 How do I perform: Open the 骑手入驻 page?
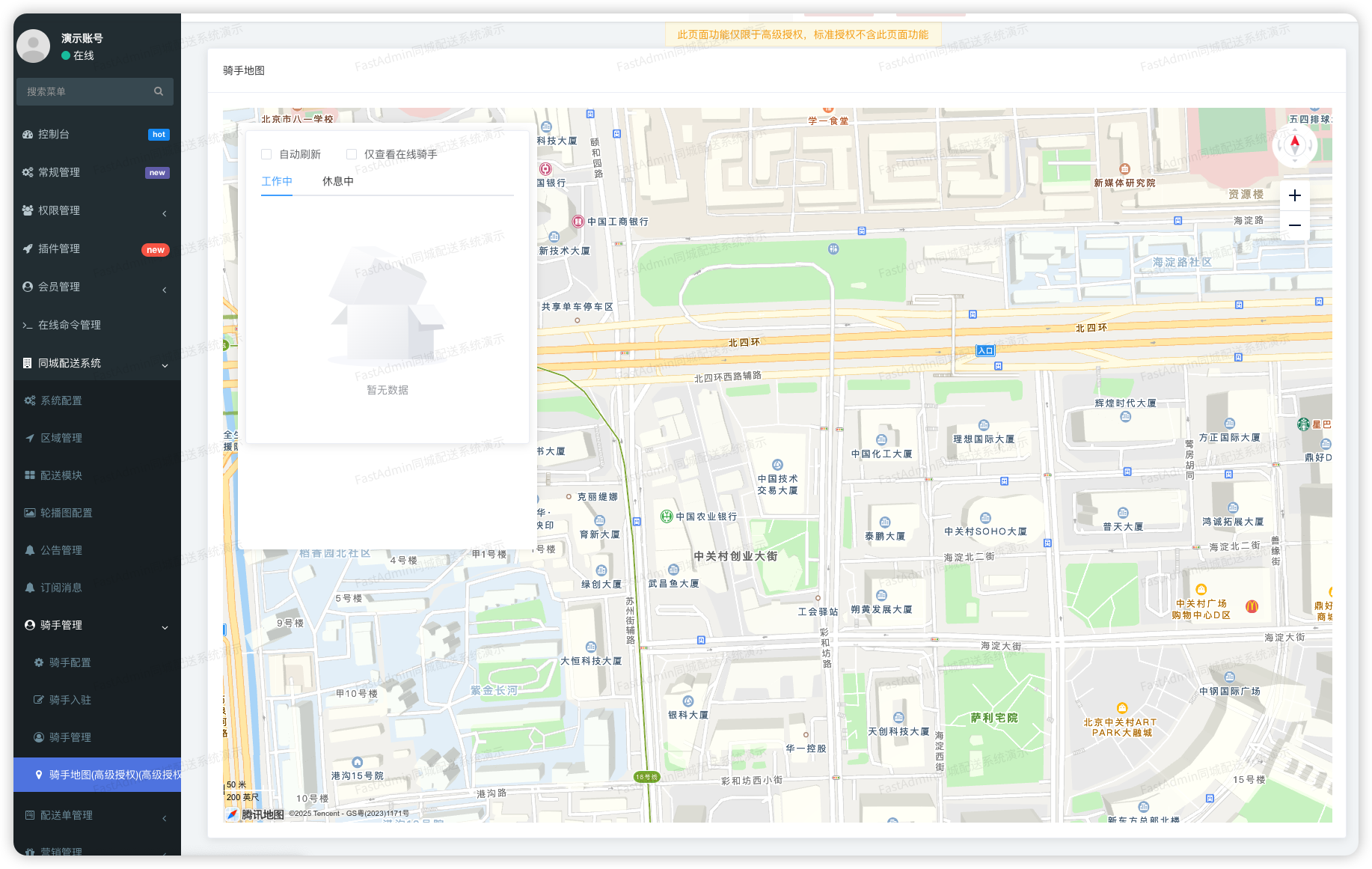pyautogui.click(x=70, y=701)
